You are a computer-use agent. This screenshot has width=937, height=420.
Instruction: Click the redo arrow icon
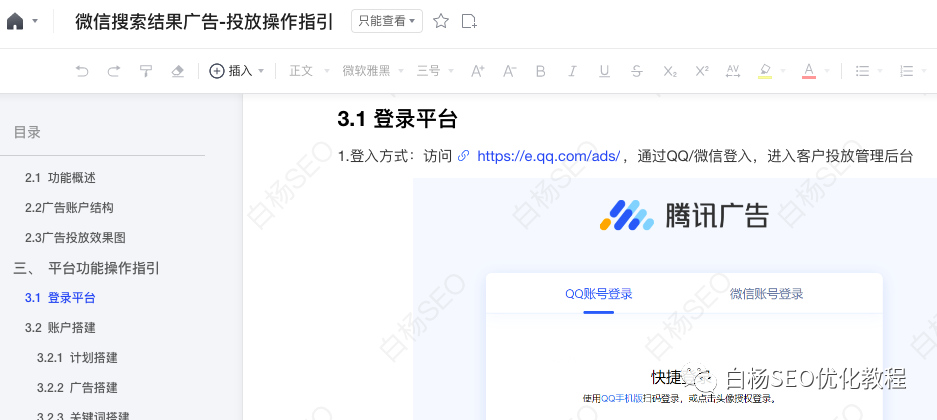pyautogui.click(x=114, y=71)
